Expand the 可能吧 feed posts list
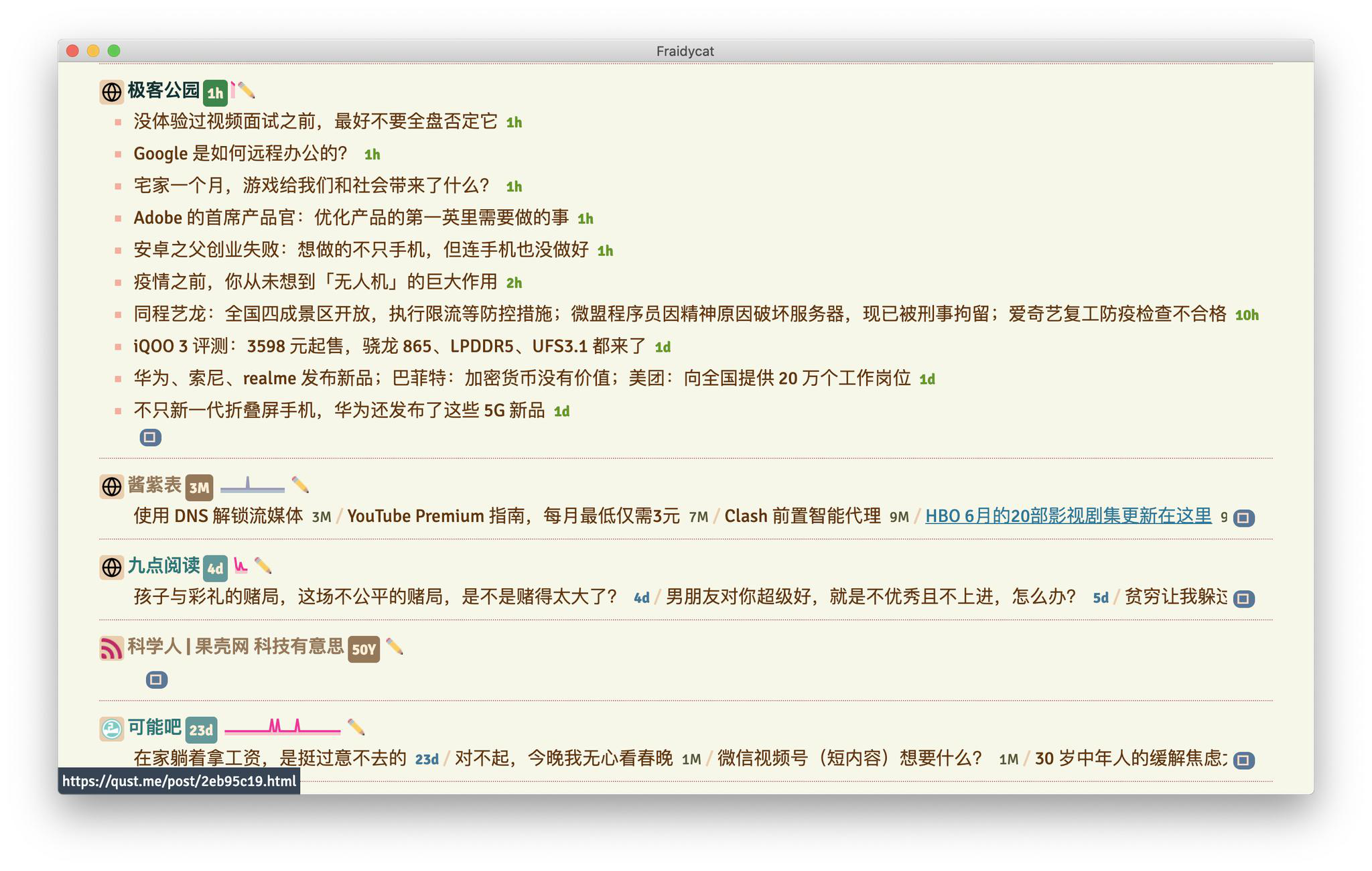This screenshot has height=871, width=1372. (x=1244, y=760)
